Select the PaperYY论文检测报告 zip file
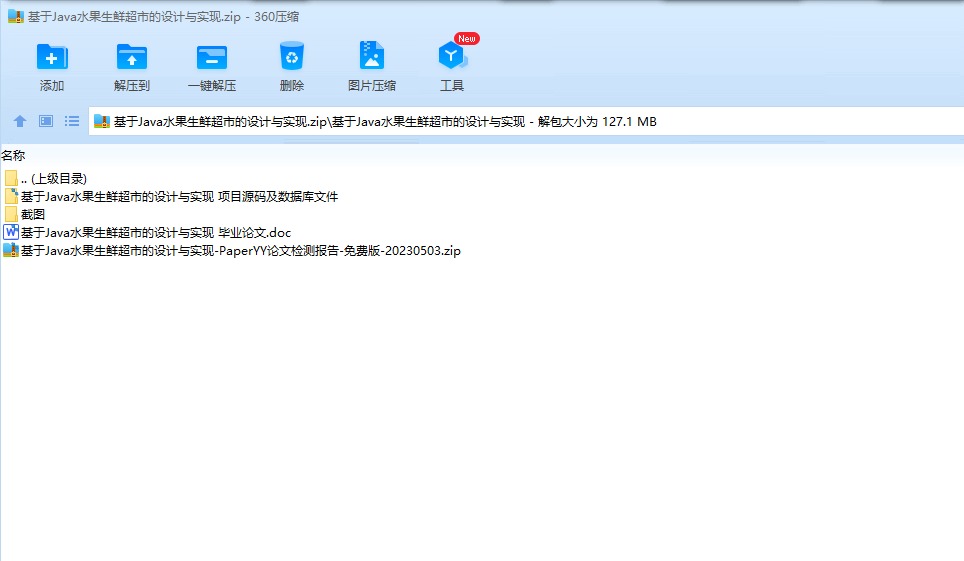964x561 pixels. pos(232,250)
